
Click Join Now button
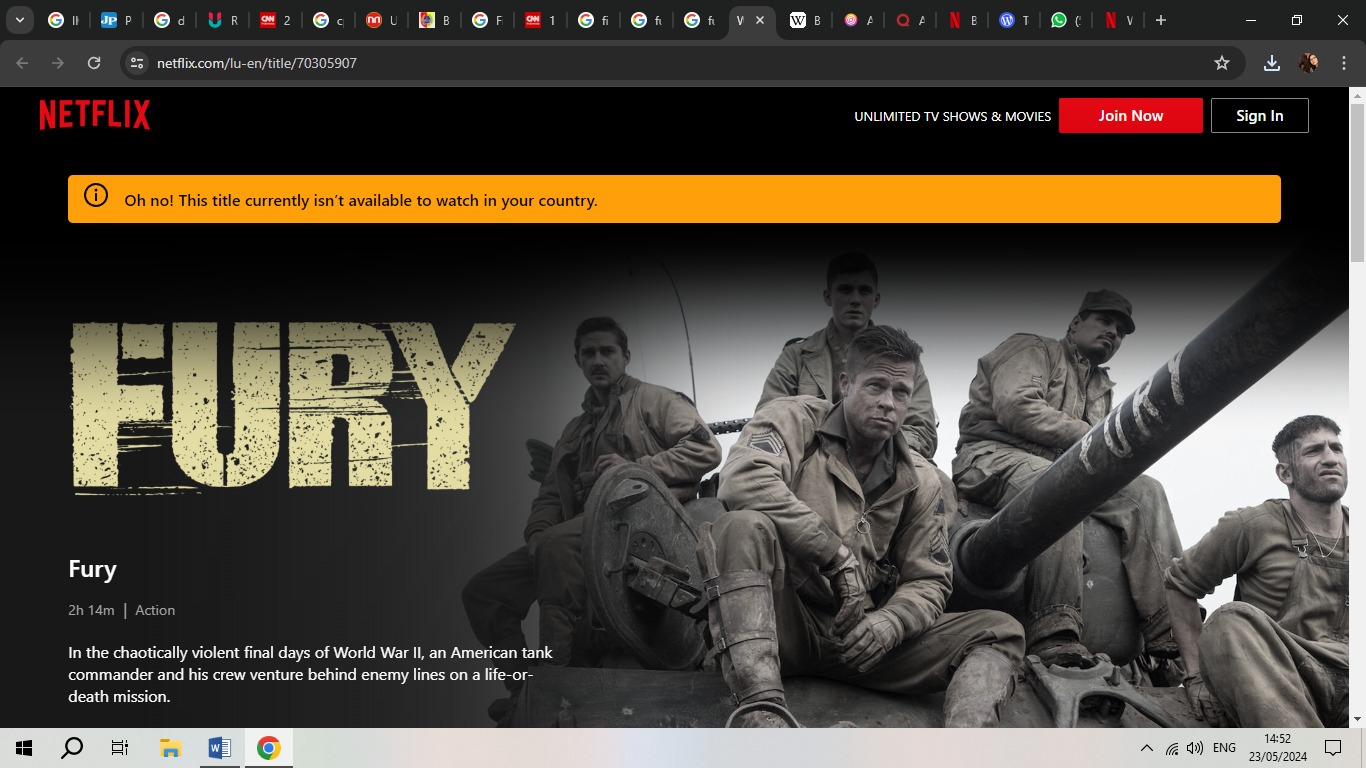tap(1131, 115)
